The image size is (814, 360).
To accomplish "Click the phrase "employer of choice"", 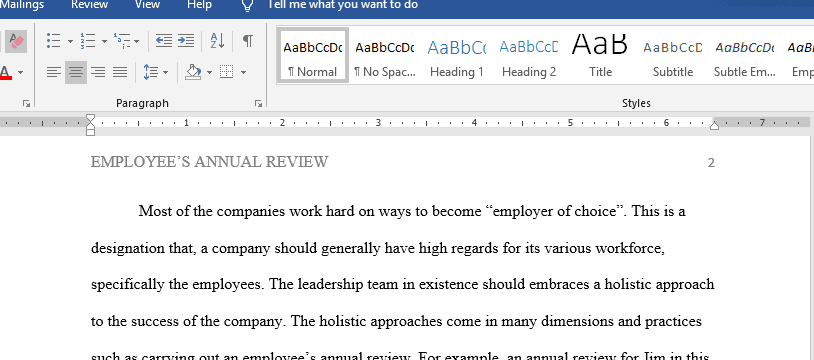I will tap(555, 211).
